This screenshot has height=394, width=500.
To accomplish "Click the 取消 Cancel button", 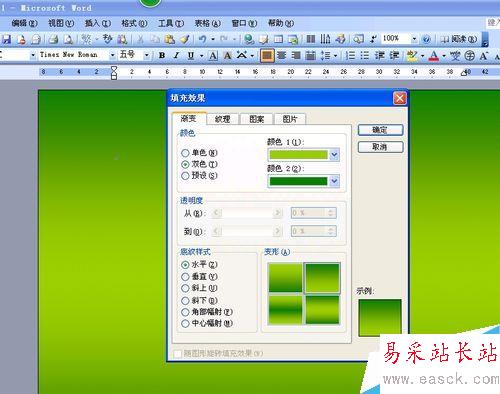I will 380,147.
